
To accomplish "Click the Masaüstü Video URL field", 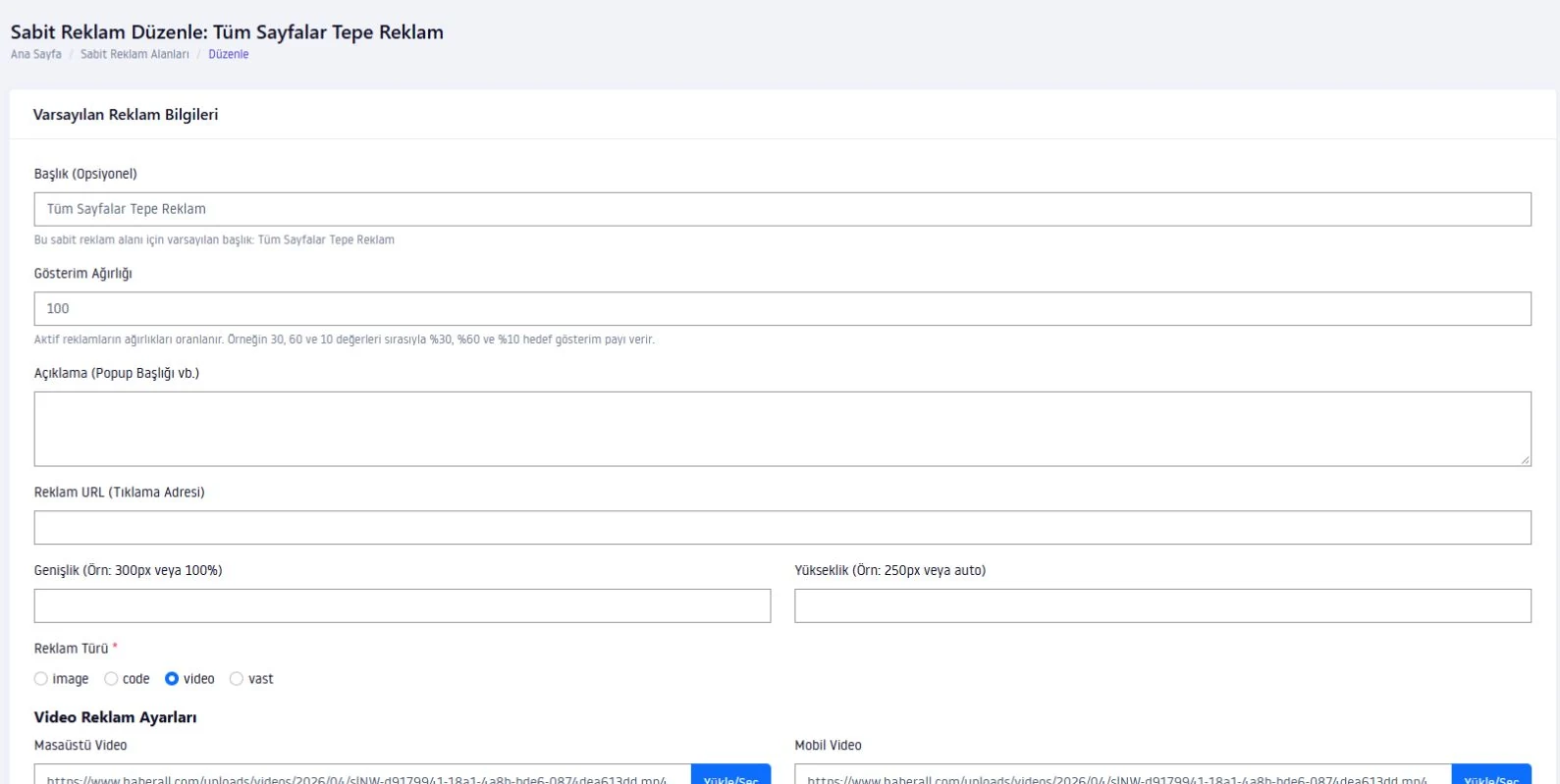I will point(362,775).
